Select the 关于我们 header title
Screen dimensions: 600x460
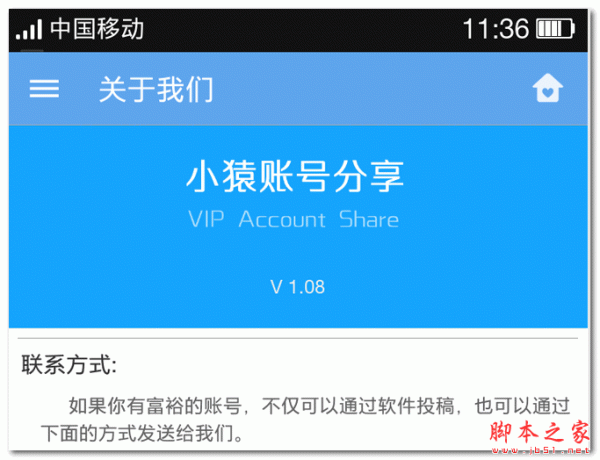point(156,89)
